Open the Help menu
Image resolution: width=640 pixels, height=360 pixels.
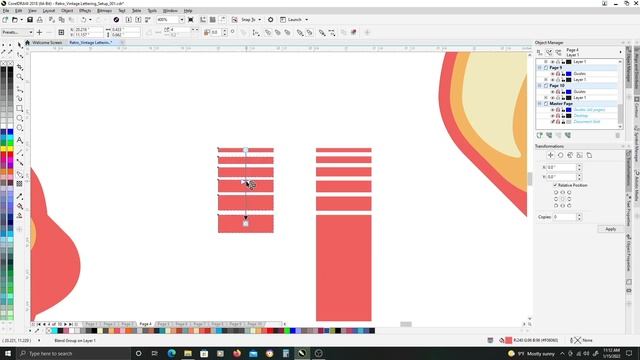point(188,11)
